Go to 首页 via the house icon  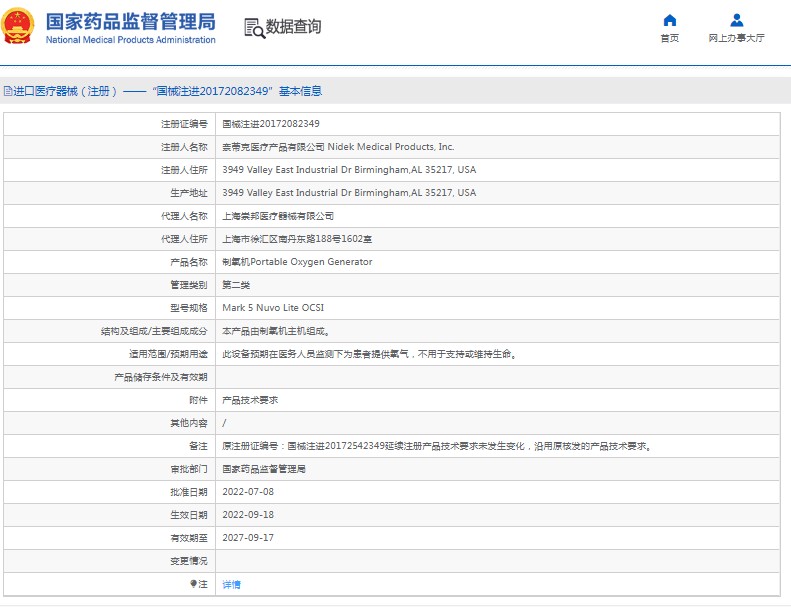[670, 20]
